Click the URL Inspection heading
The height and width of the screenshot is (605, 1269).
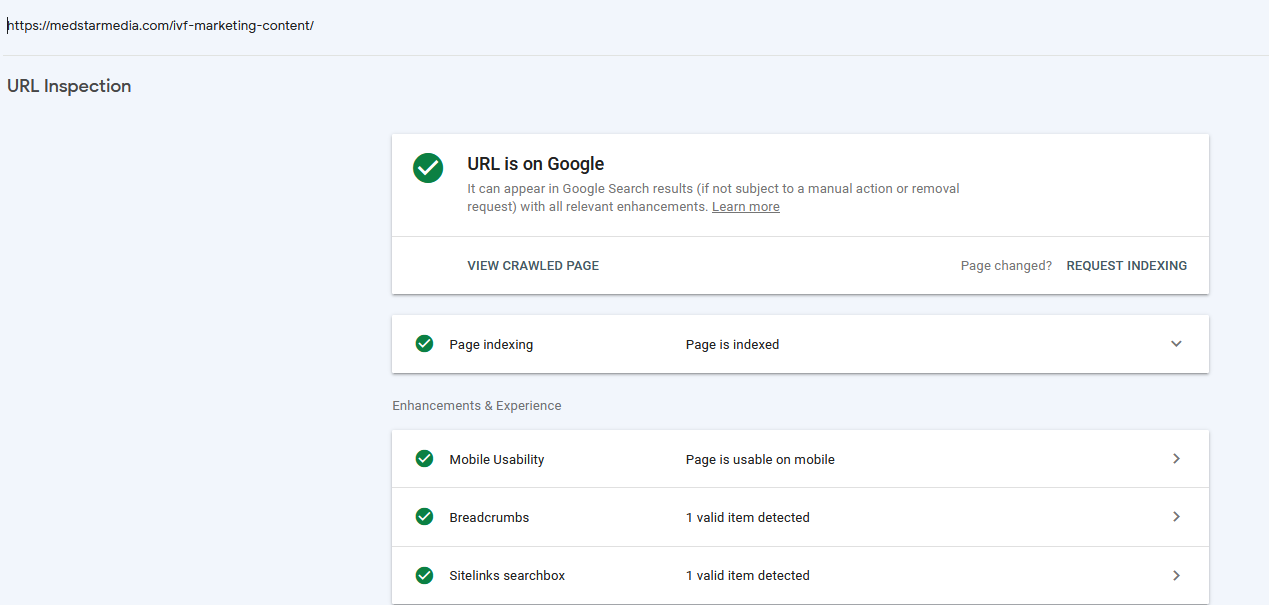pos(69,86)
